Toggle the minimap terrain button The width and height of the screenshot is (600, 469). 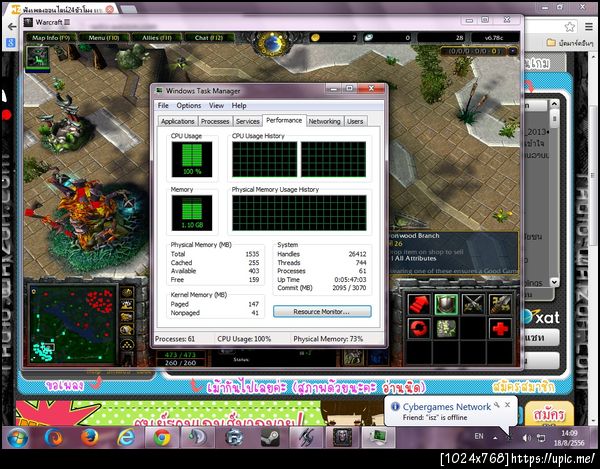tap(127, 305)
